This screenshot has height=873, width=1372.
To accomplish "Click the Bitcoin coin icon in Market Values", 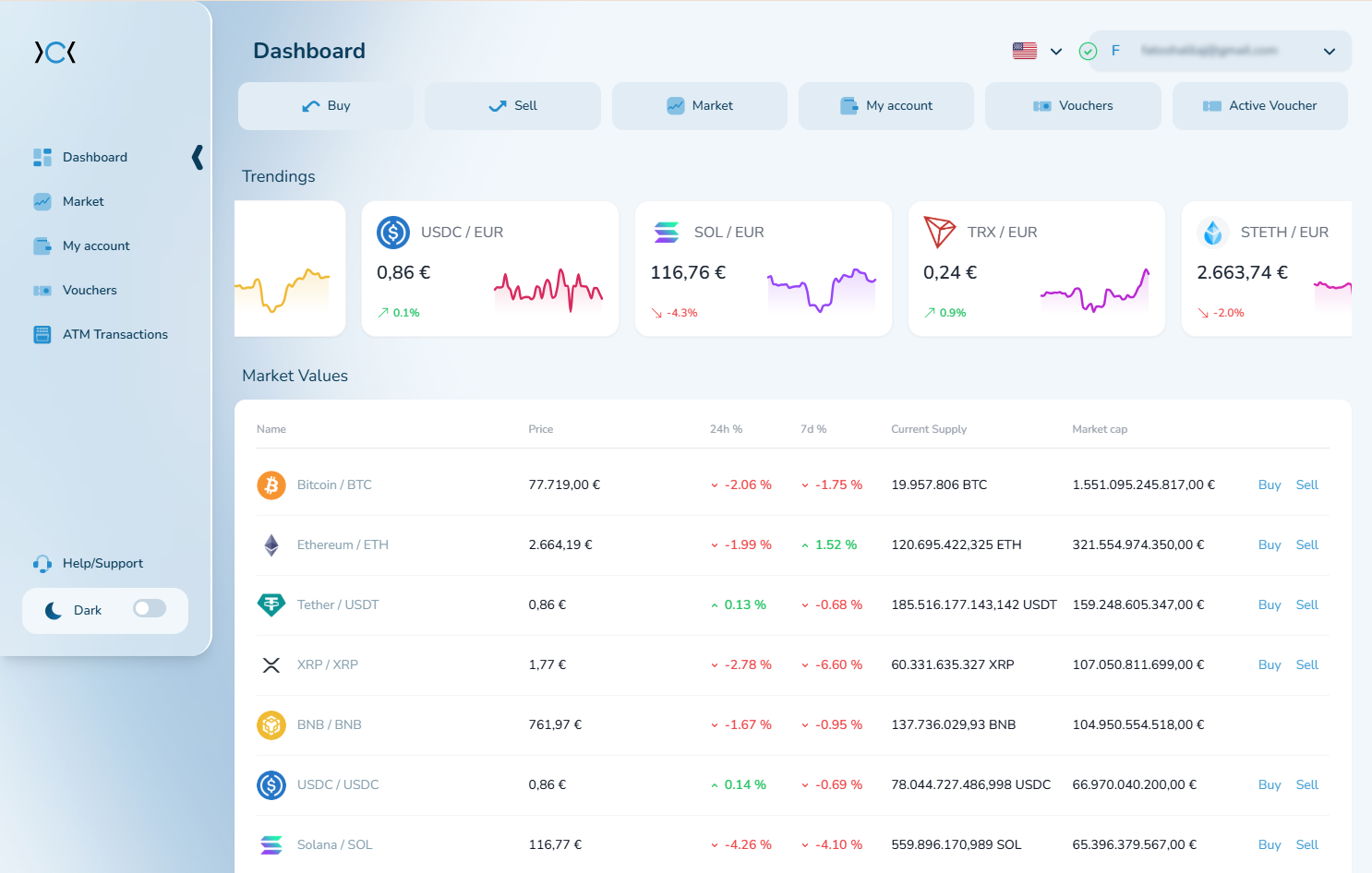I will [271, 484].
